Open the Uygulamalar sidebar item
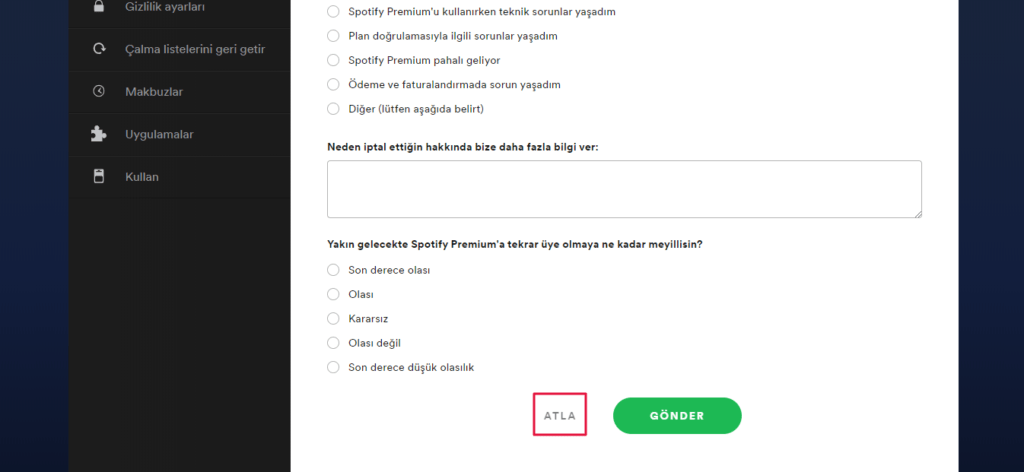 pyautogui.click(x=159, y=134)
